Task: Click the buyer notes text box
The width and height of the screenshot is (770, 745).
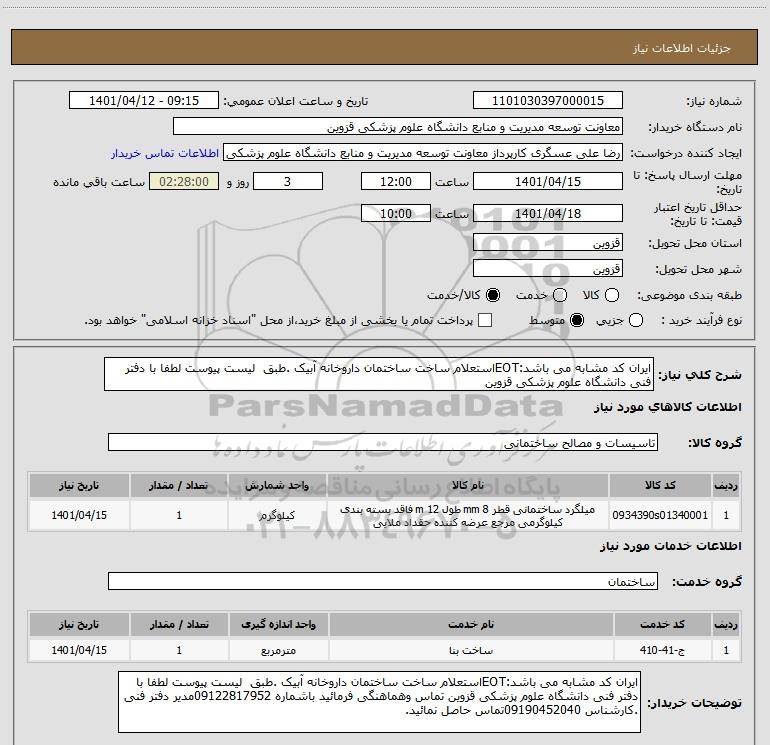Action: (x=380, y=702)
